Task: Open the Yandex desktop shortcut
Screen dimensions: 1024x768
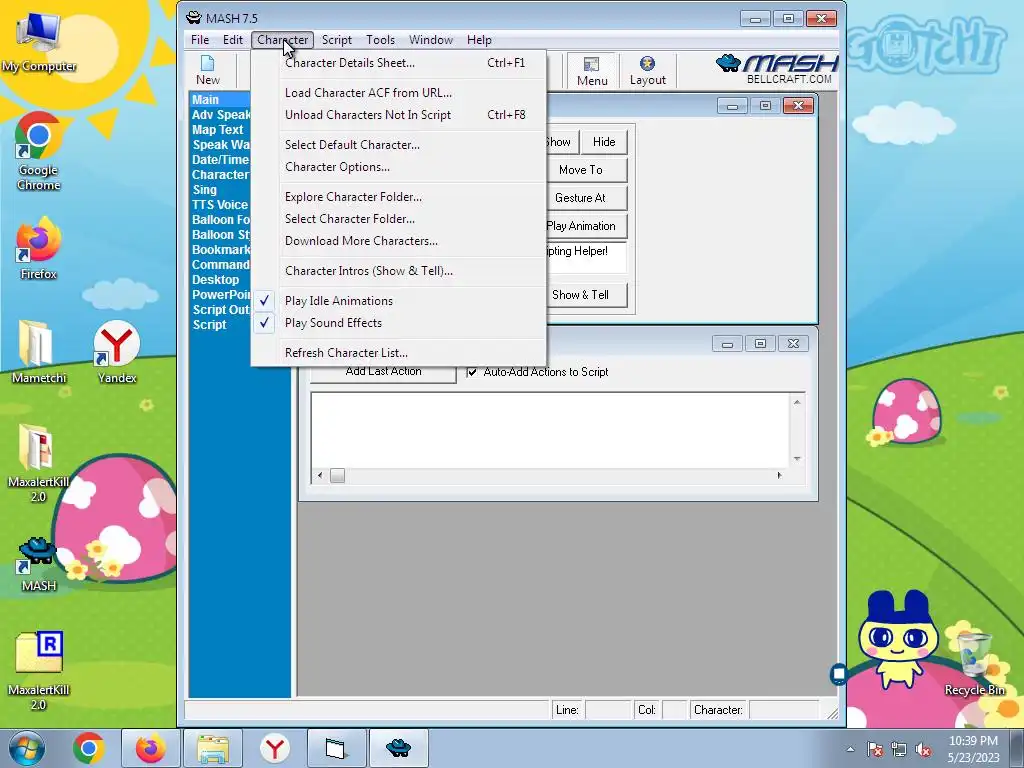Action: click(x=117, y=351)
